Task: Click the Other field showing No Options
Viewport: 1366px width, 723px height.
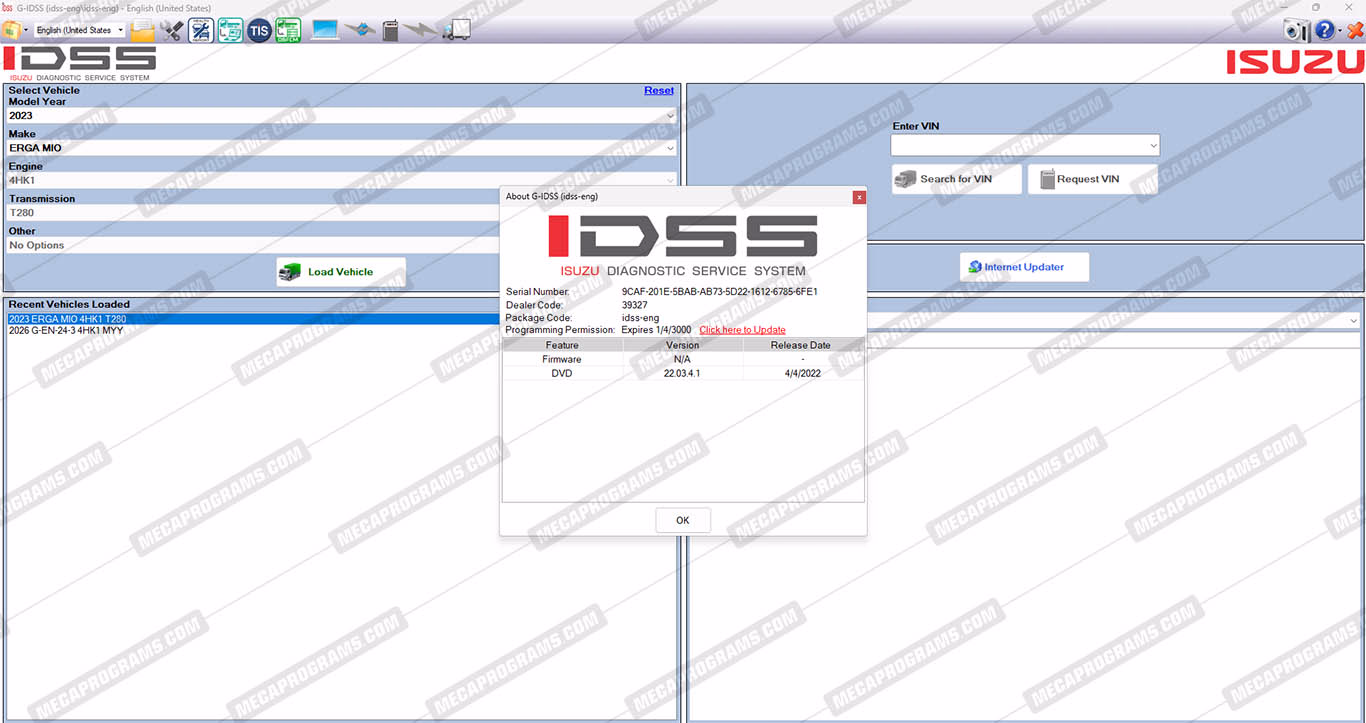Action: click(255, 245)
